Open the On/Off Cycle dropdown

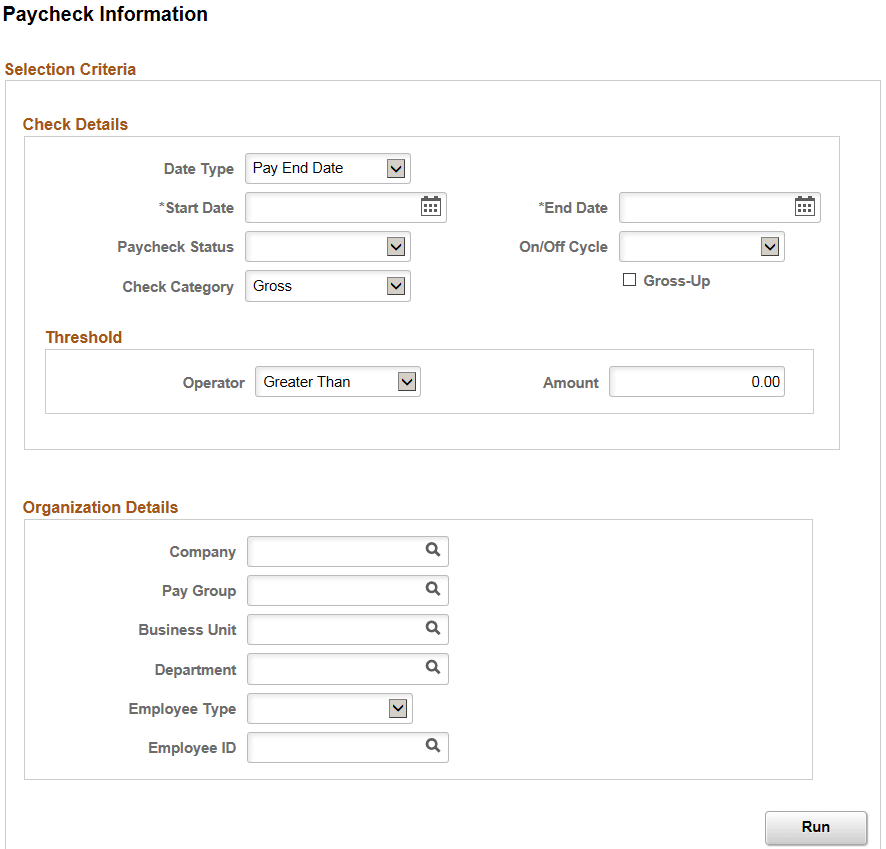pyautogui.click(x=770, y=246)
